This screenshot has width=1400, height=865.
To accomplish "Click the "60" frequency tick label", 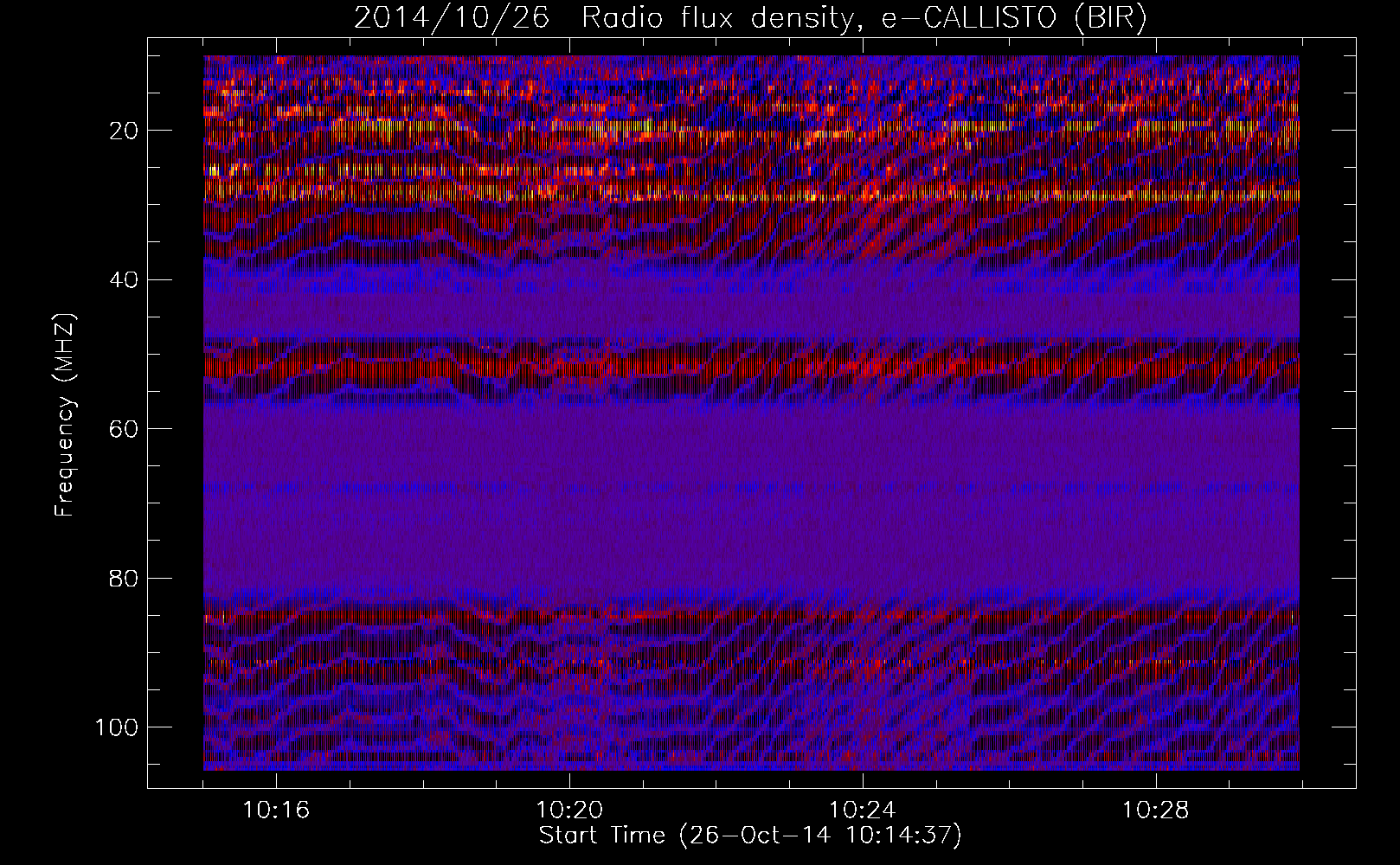I will [x=125, y=429].
